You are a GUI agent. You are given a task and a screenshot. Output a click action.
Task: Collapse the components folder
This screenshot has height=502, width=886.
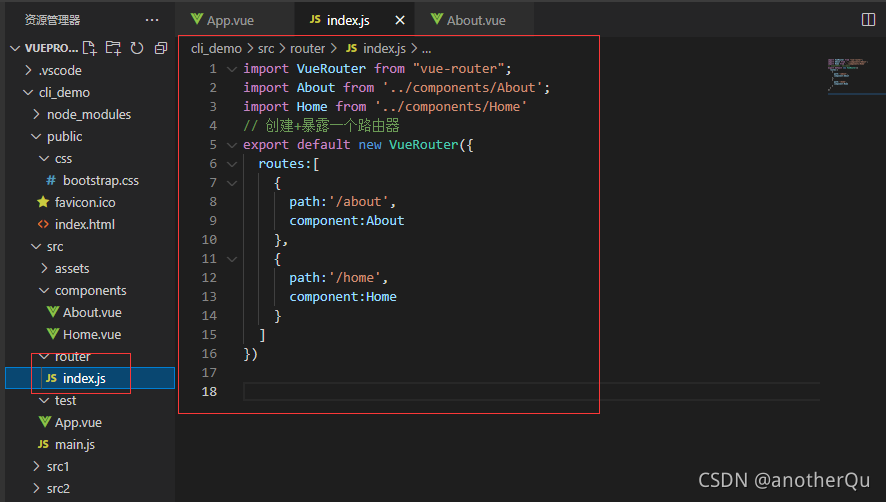pyautogui.click(x=44, y=291)
